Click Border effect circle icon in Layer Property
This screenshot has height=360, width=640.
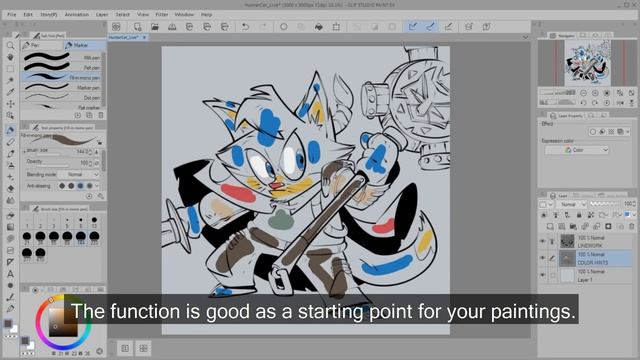pos(593,131)
